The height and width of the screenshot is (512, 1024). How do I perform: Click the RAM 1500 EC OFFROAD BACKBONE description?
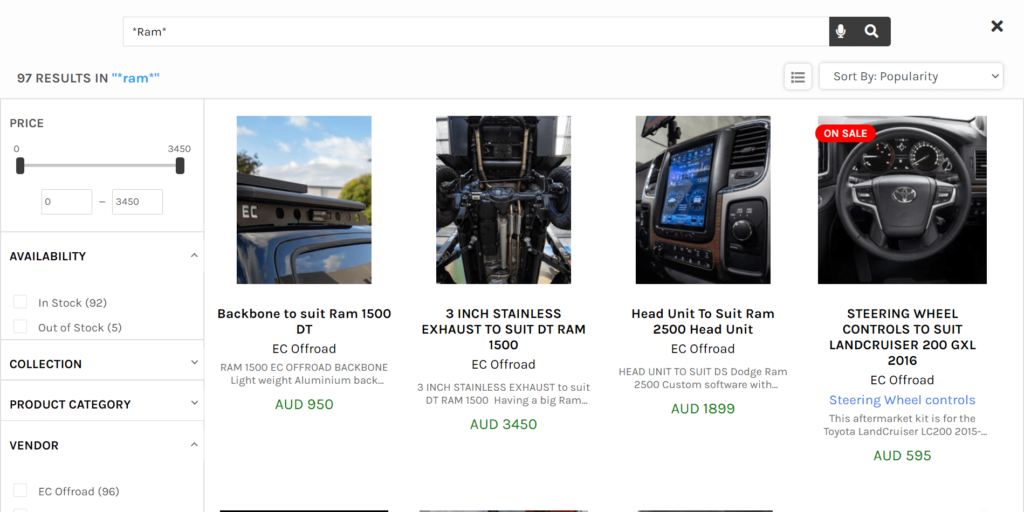click(x=304, y=374)
